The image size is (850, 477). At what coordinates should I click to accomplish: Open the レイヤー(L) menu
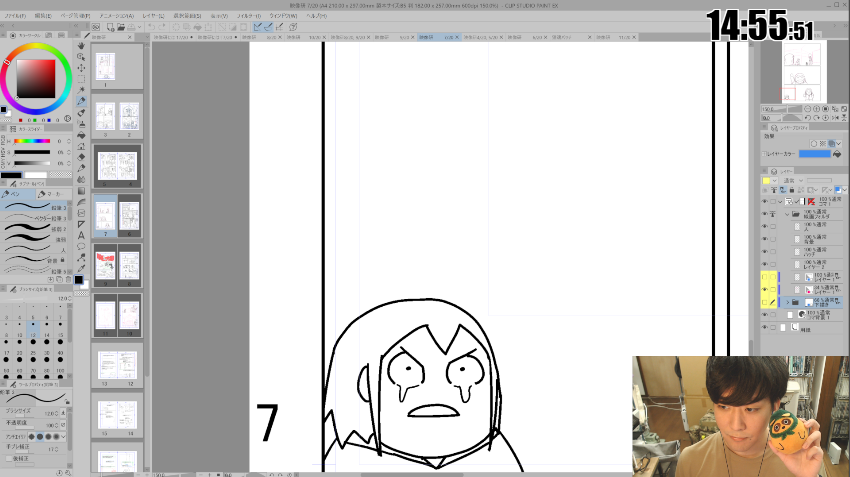(x=153, y=16)
